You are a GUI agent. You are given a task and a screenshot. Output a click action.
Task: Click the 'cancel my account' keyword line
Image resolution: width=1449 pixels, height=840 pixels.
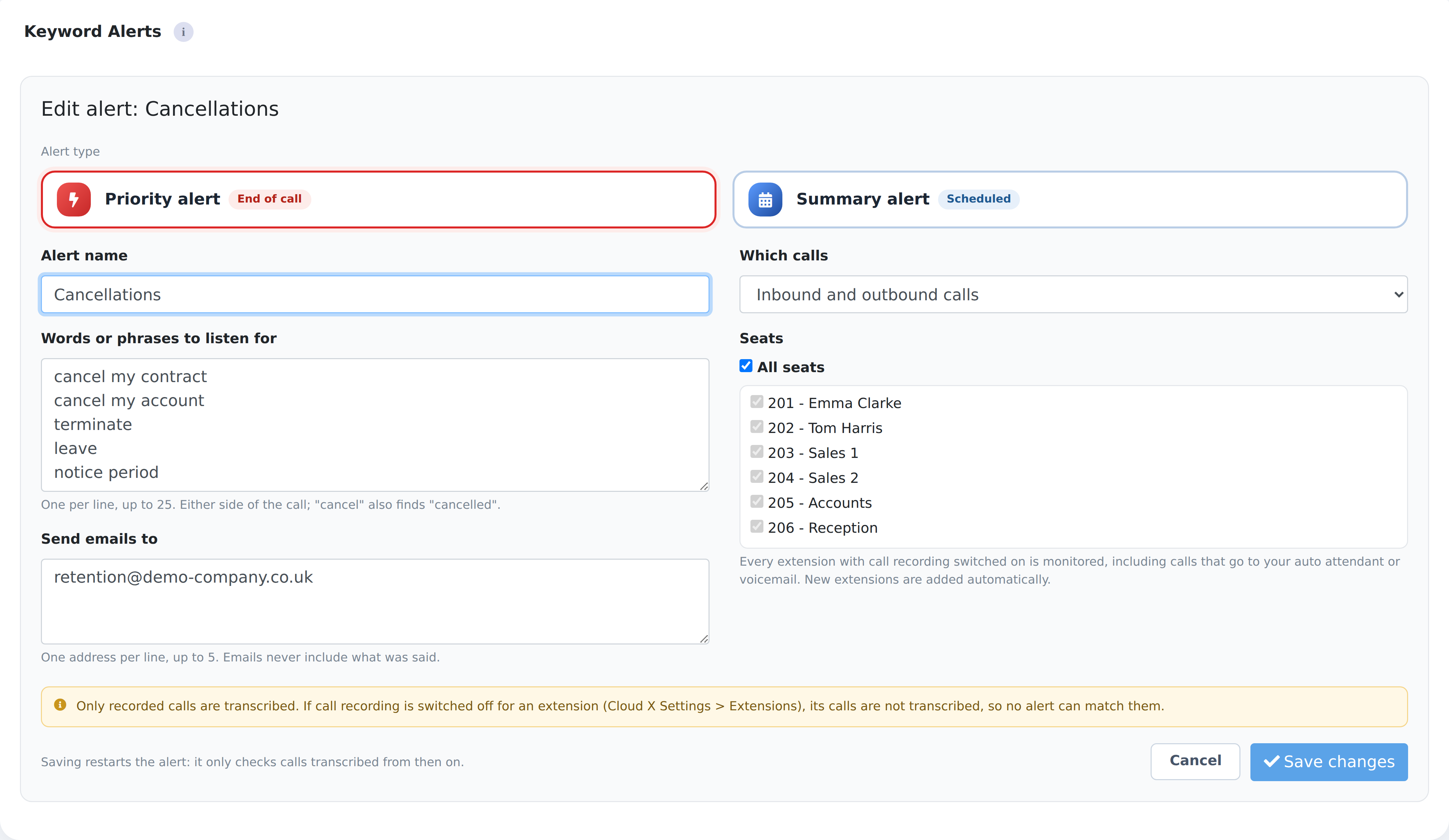click(129, 401)
